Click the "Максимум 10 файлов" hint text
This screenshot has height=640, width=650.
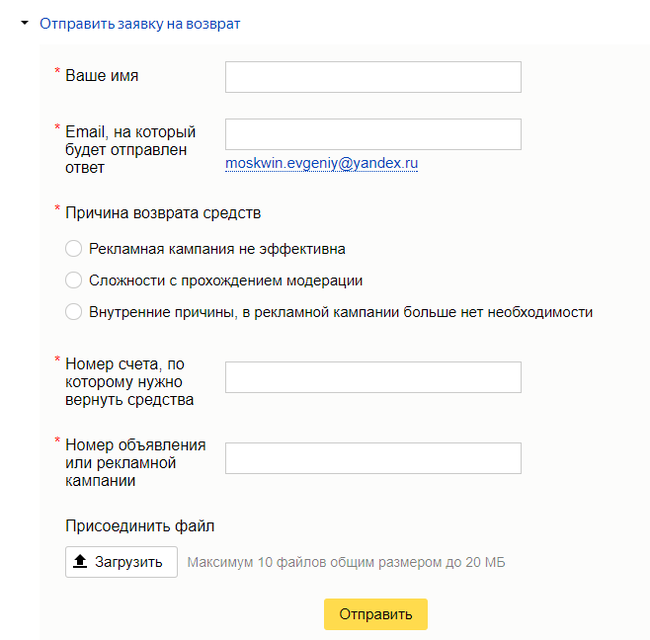click(346, 562)
